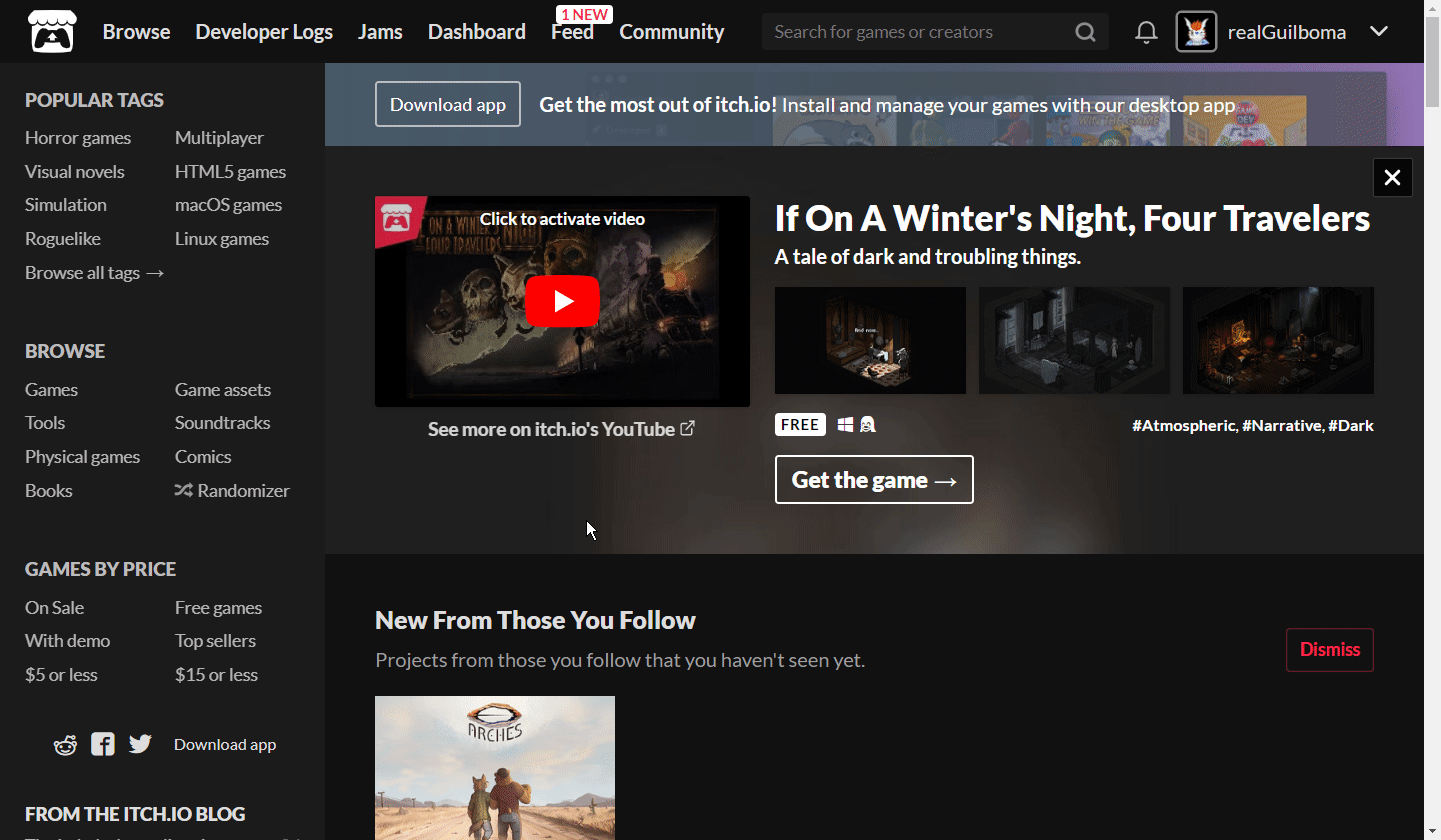Click the FREE price badge
This screenshot has width=1441, height=840.
pyautogui.click(x=800, y=425)
